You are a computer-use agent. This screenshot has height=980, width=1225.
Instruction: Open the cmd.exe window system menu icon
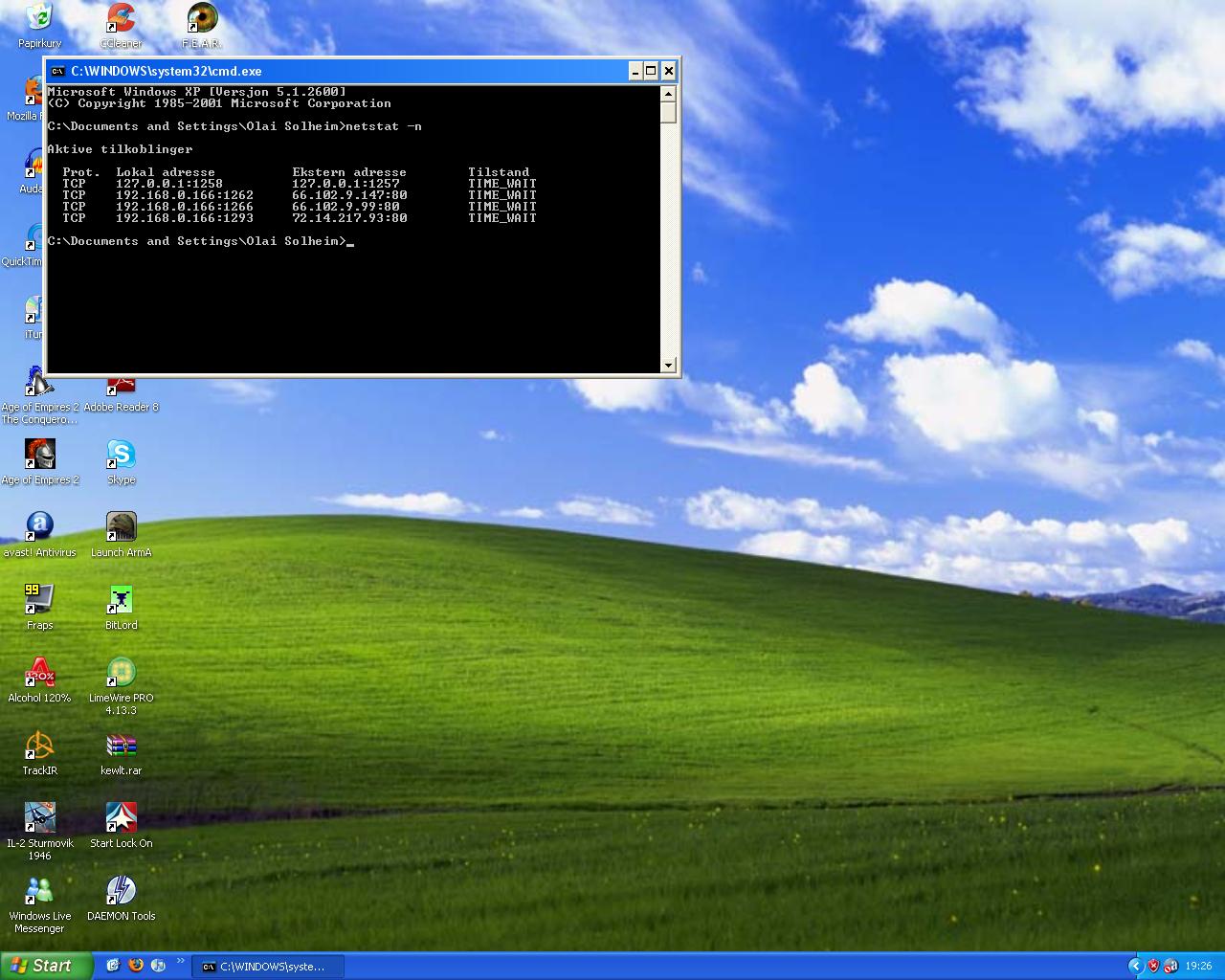57,71
